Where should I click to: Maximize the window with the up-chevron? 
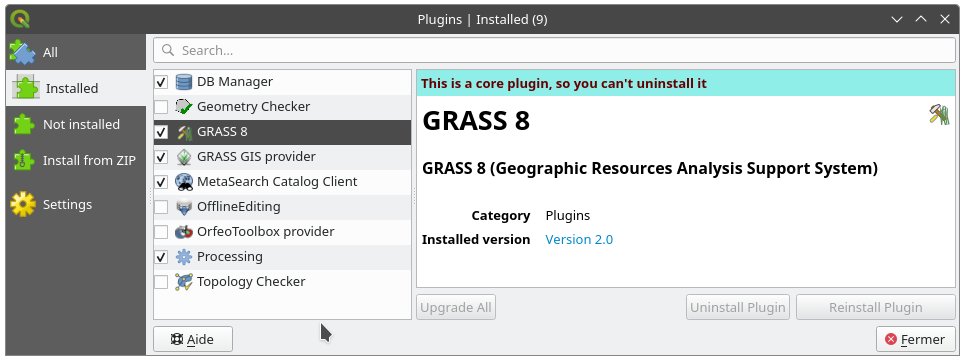pyautogui.click(x=921, y=20)
